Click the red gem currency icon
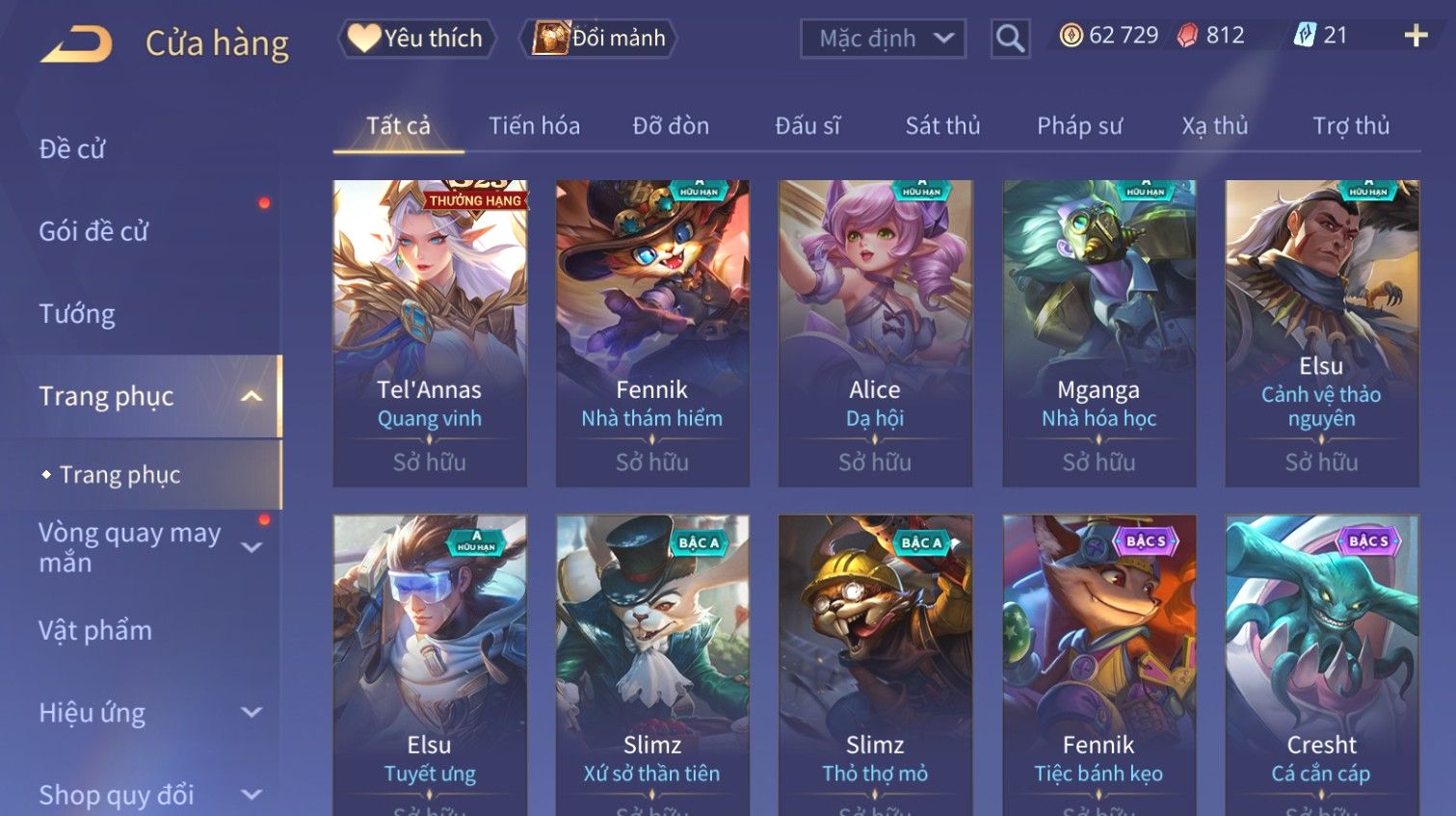The width and height of the screenshot is (1456, 816). pos(1188,36)
